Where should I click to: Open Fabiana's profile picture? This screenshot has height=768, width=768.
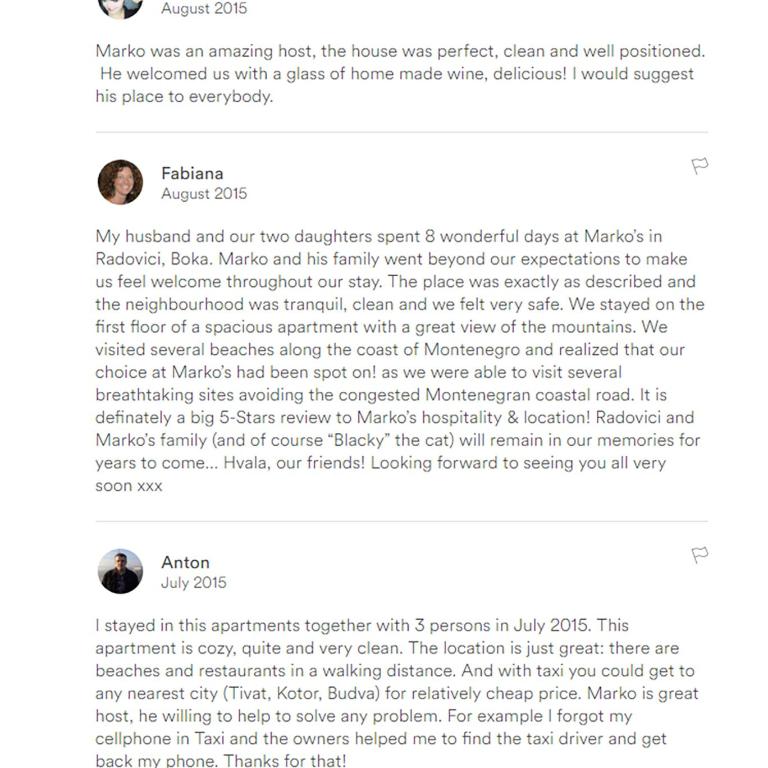[x=120, y=182]
